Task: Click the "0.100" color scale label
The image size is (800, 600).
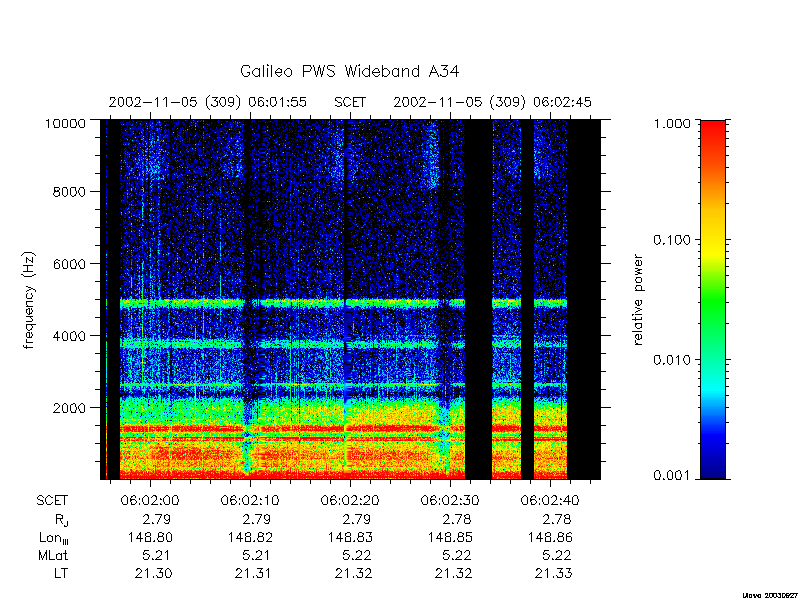Action: (670, 240)
